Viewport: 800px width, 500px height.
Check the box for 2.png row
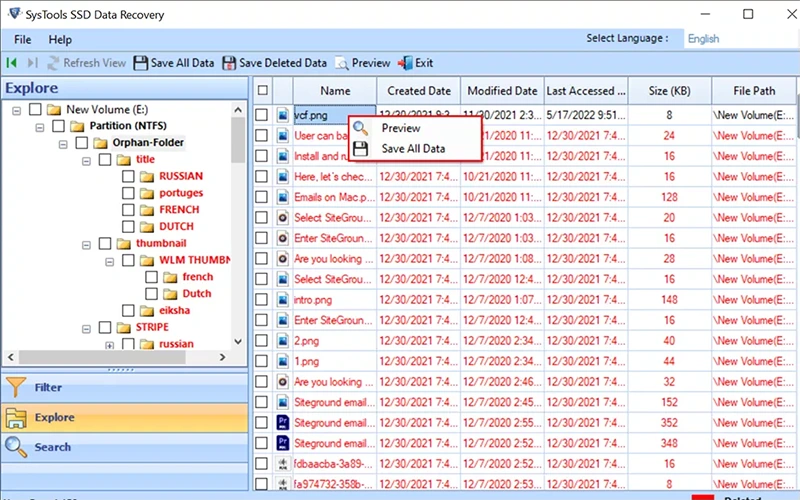pyautogui.click(x=261, y=340)
